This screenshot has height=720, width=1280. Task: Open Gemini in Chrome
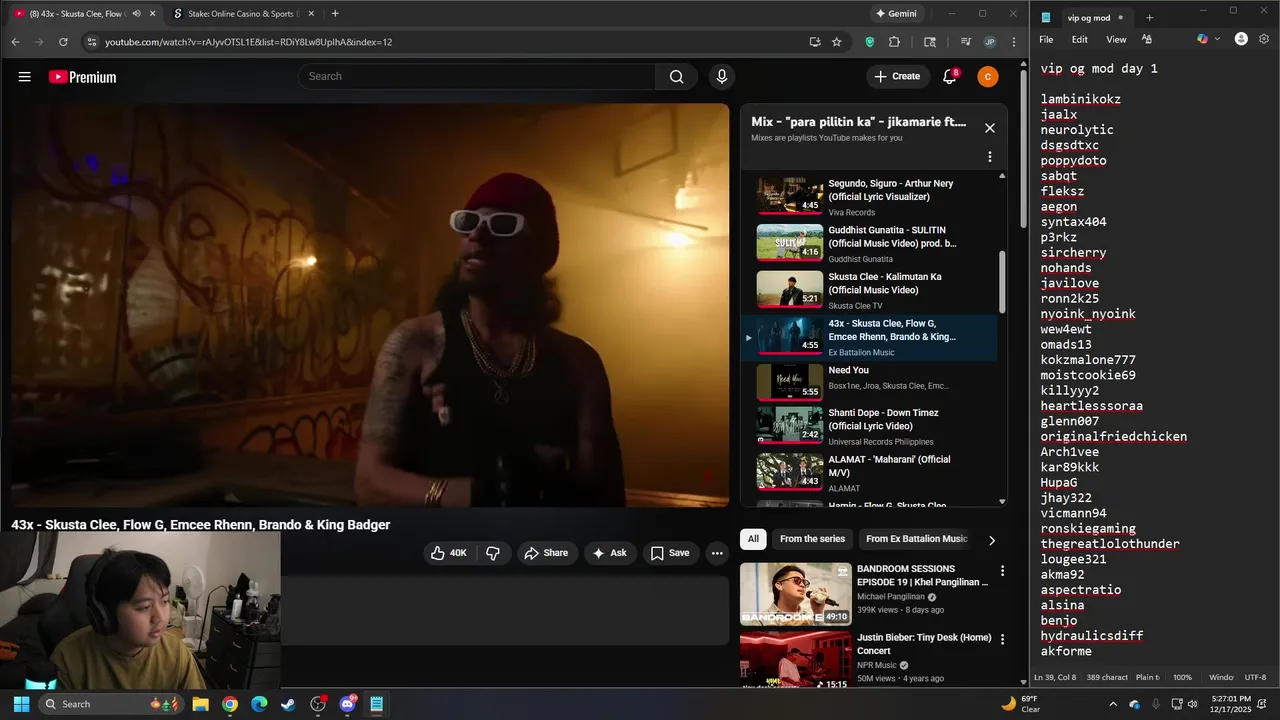click(896, 14)
